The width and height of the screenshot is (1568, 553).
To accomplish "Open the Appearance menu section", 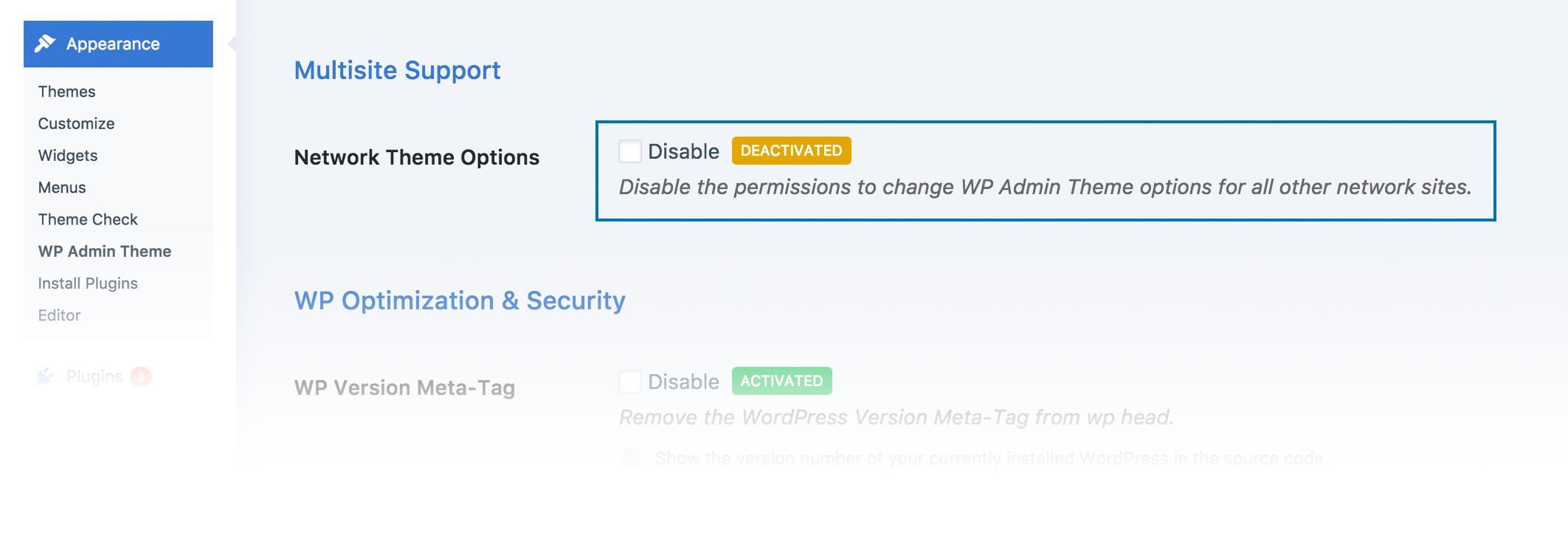I will [x=118, y=44].
